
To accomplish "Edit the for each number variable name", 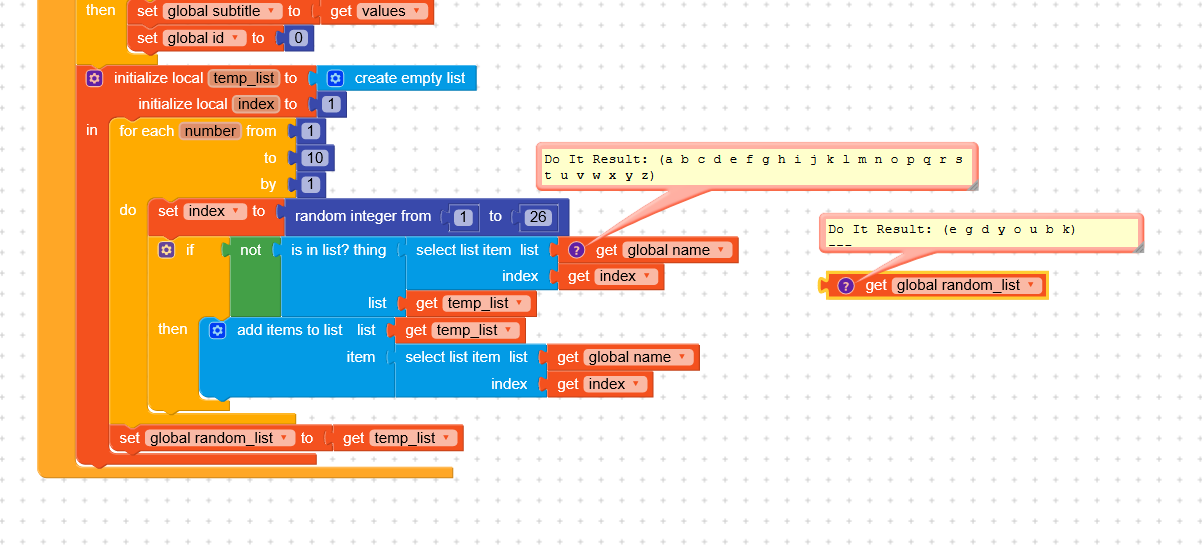I will click(210, 131).
